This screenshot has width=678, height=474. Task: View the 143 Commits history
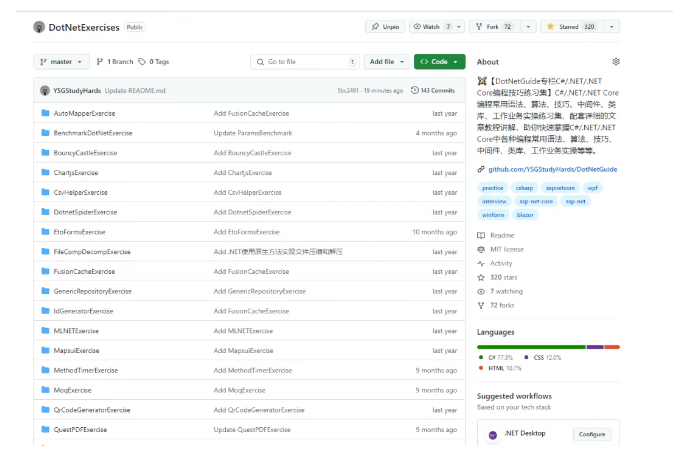click(433, 90)
